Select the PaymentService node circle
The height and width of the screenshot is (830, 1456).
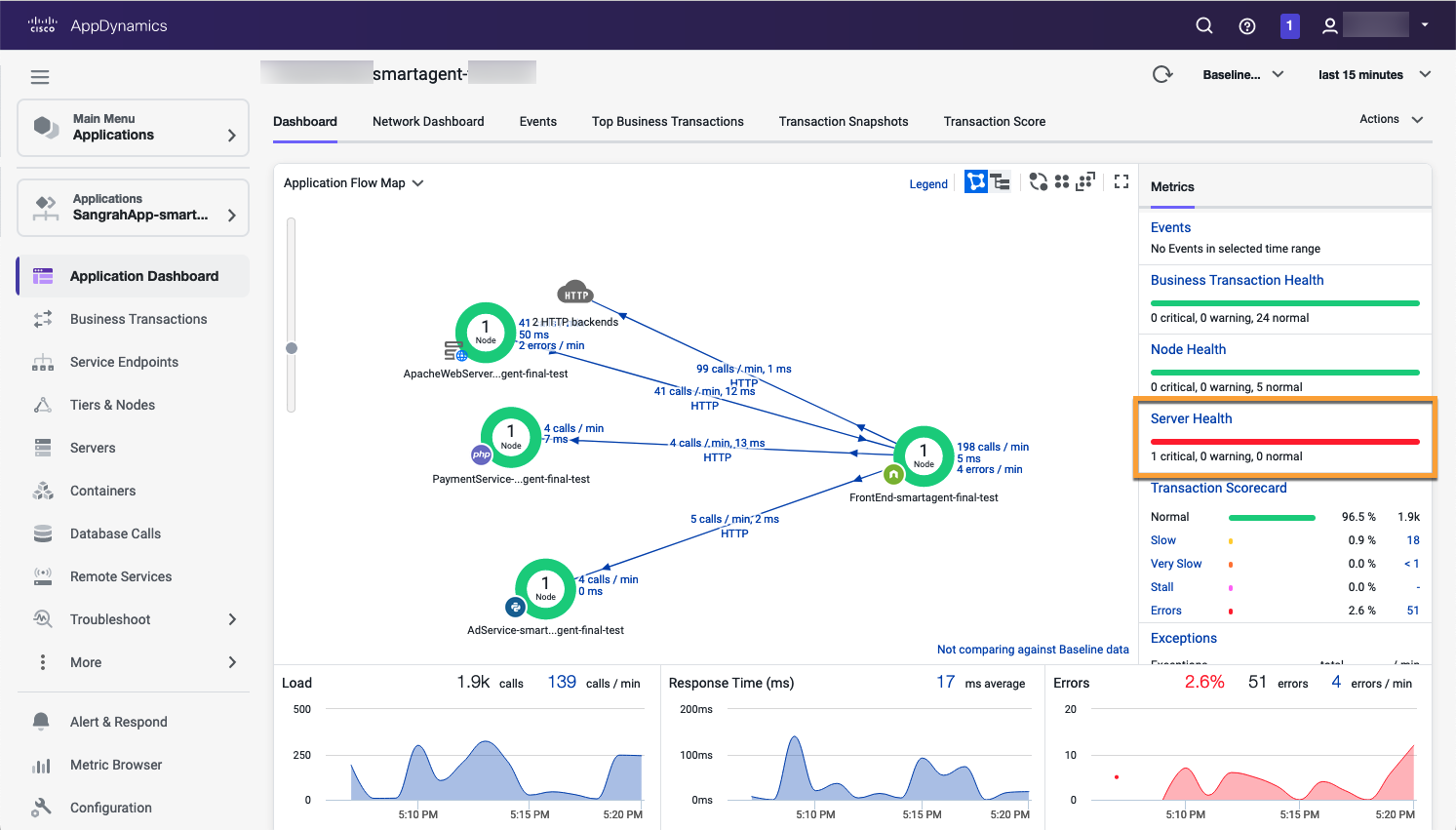pos(511,438)
